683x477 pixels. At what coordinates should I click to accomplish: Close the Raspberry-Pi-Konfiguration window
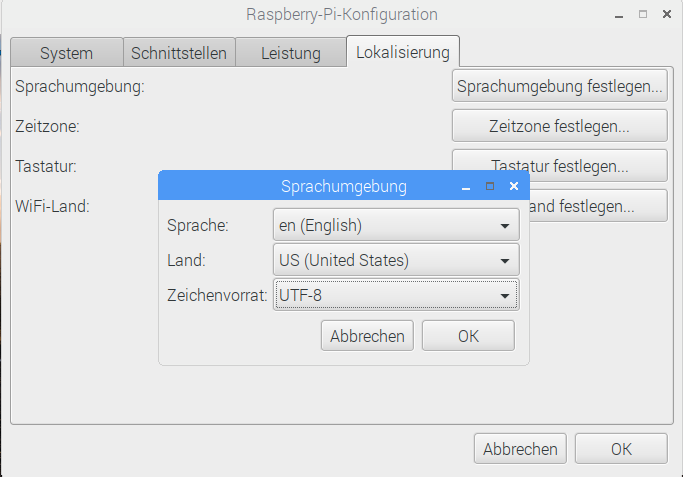[667, 14]
